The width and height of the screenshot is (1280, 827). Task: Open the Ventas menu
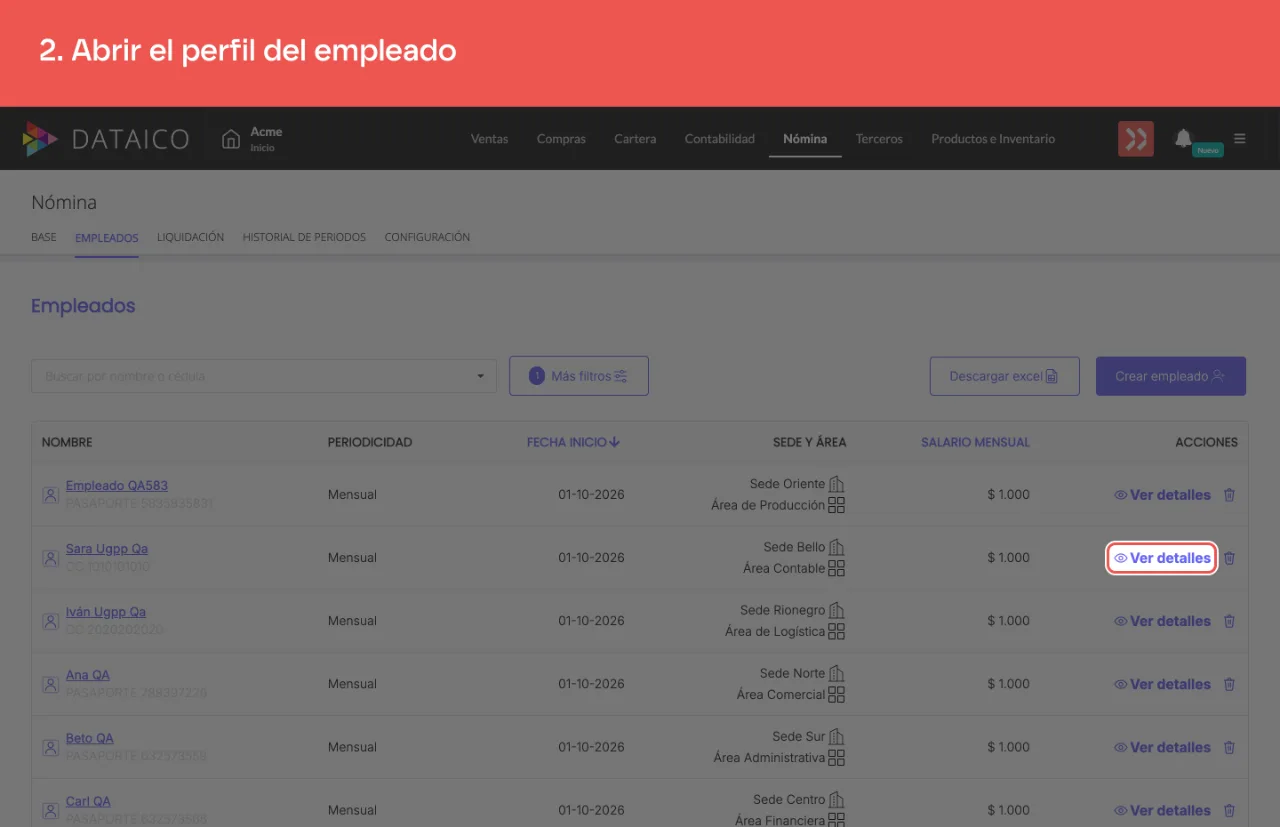(490, 139)
